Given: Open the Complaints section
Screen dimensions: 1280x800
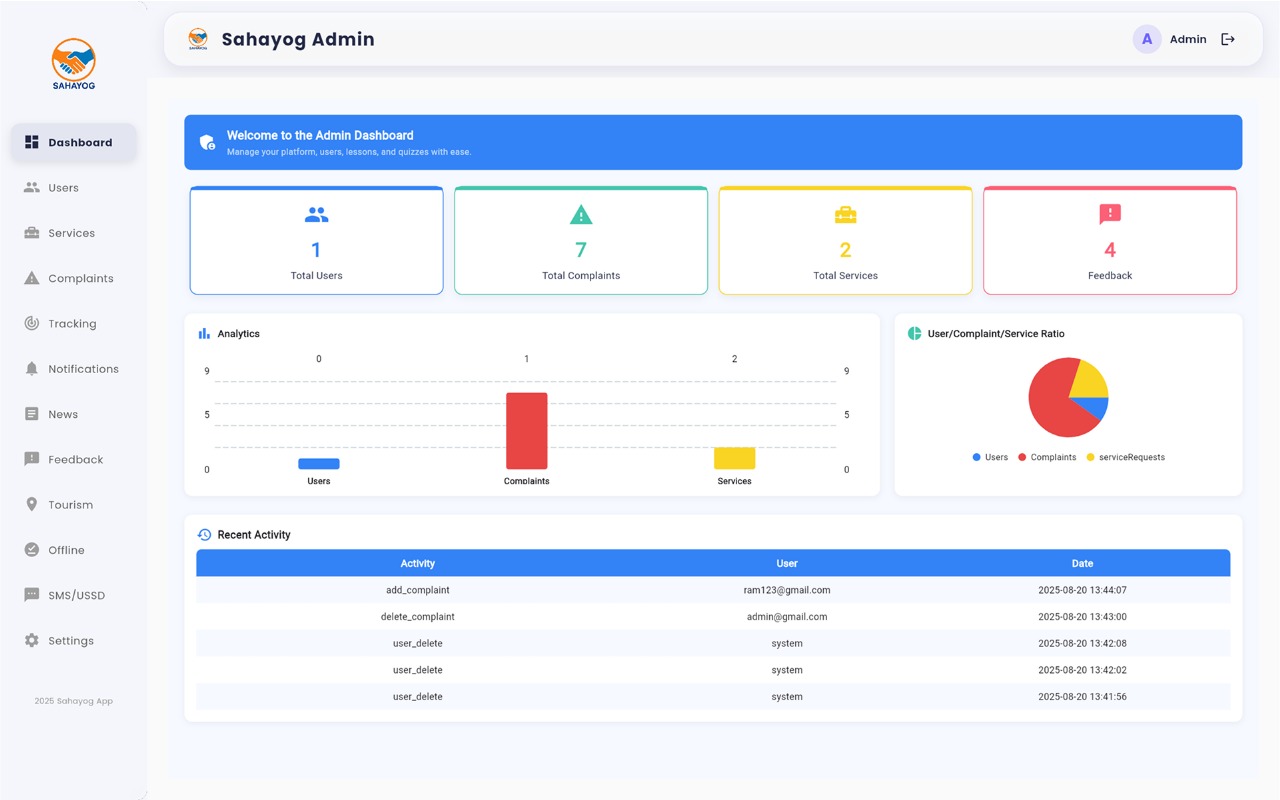Looking at the screenshot, I should click(80, 278).
